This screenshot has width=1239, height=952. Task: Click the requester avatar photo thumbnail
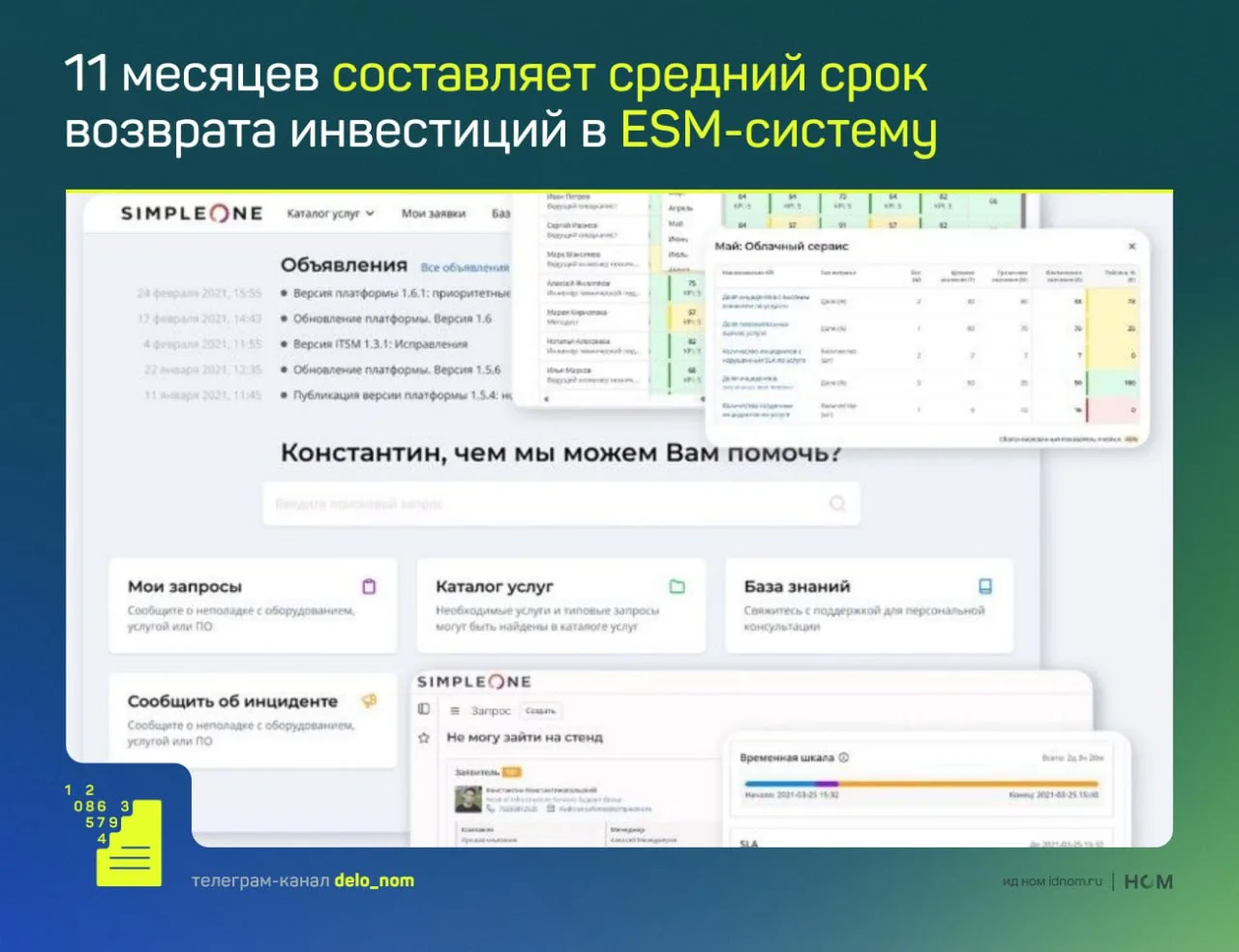[468, 799]
